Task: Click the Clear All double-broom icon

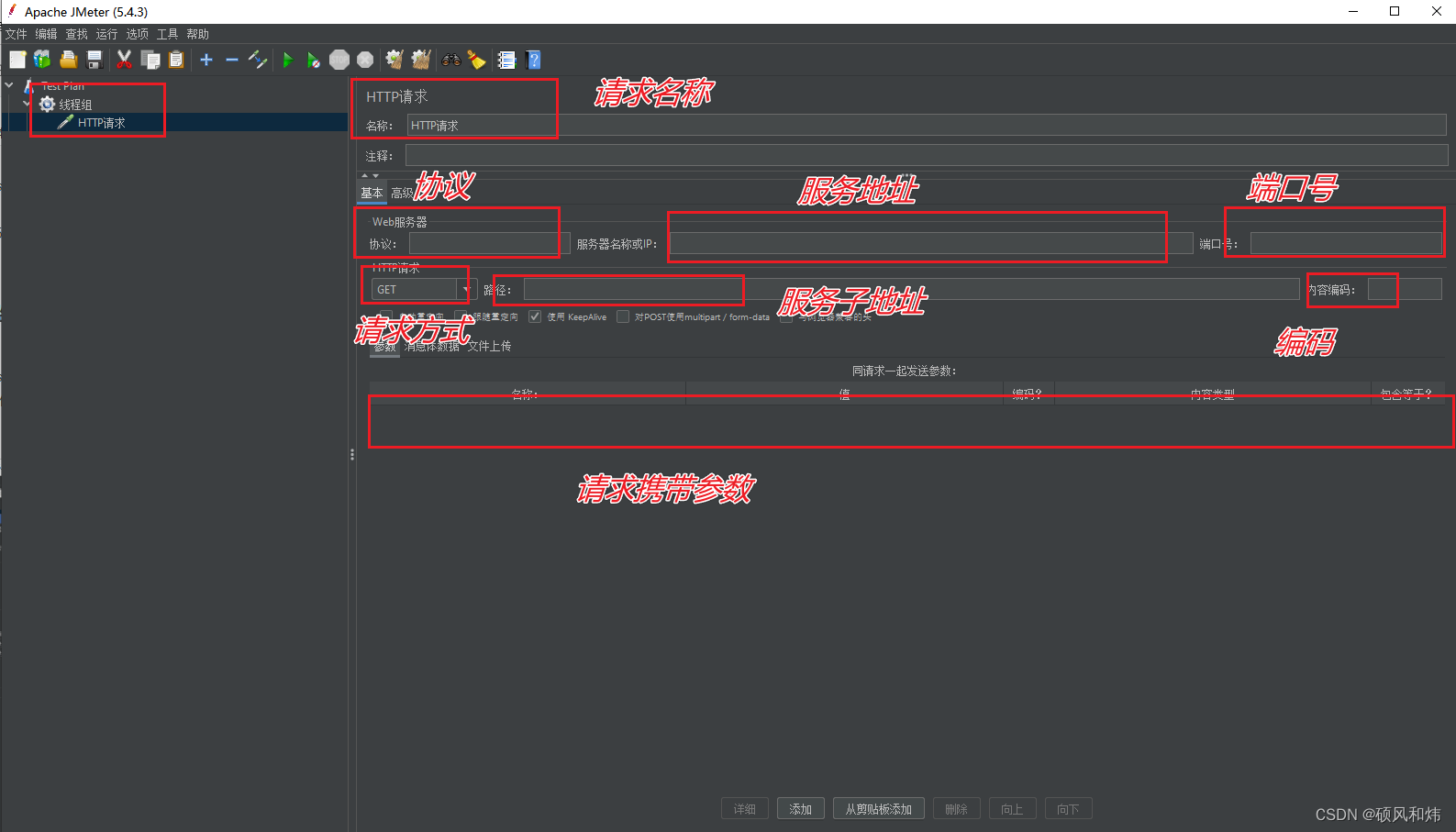Action: [421, 60]
